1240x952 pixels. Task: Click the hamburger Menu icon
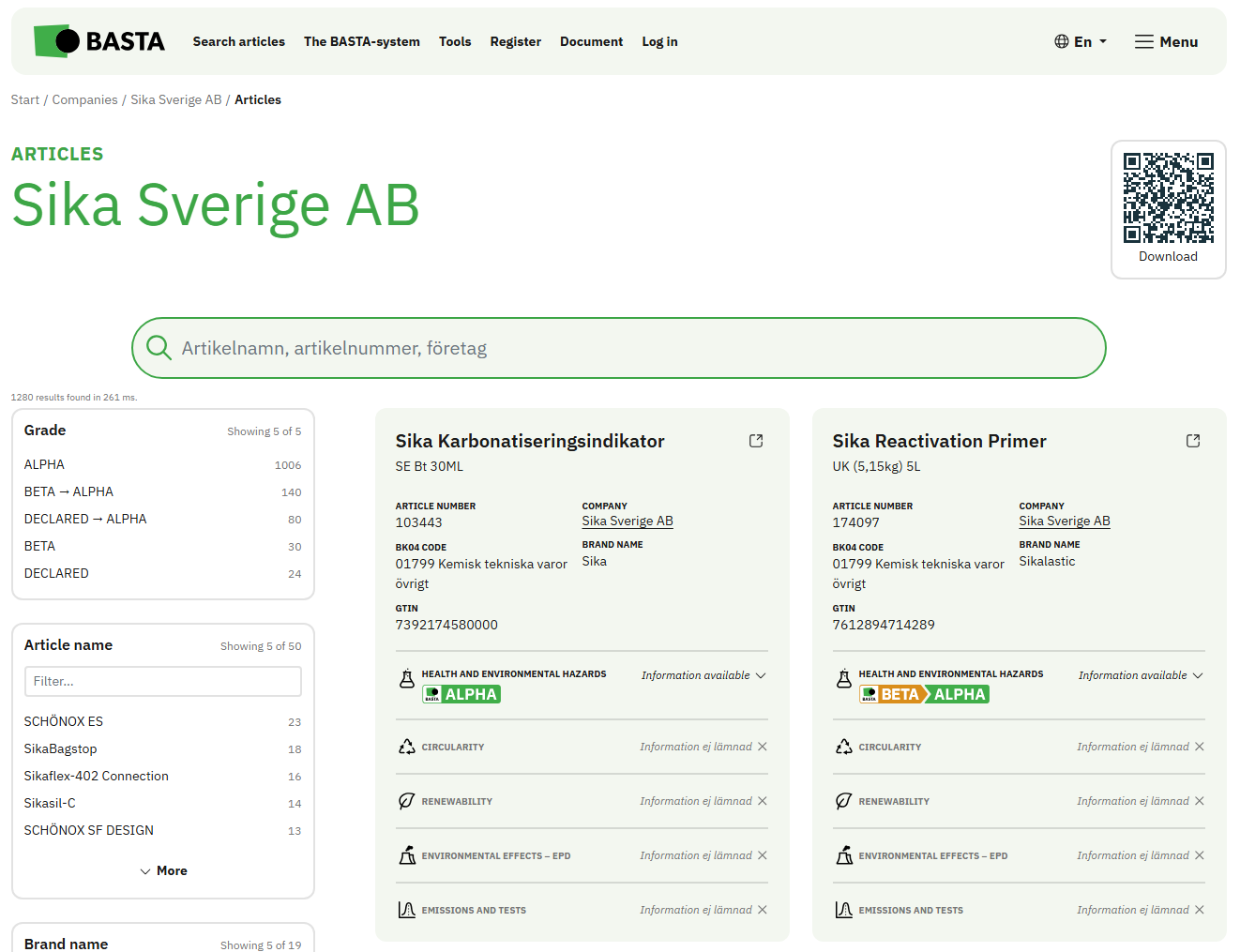(1143, 41)
